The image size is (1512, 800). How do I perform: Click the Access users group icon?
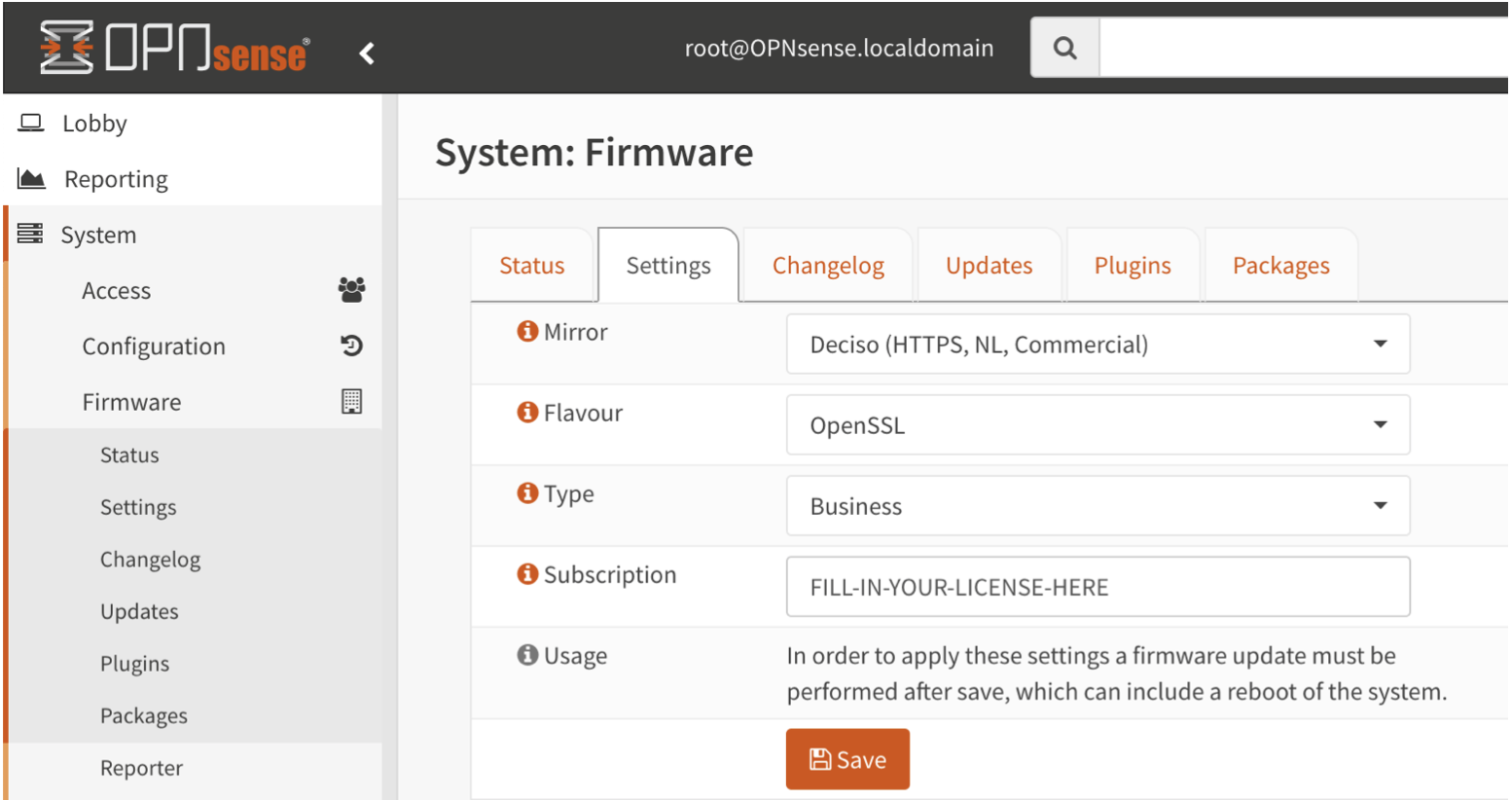[x=351, y=289]
